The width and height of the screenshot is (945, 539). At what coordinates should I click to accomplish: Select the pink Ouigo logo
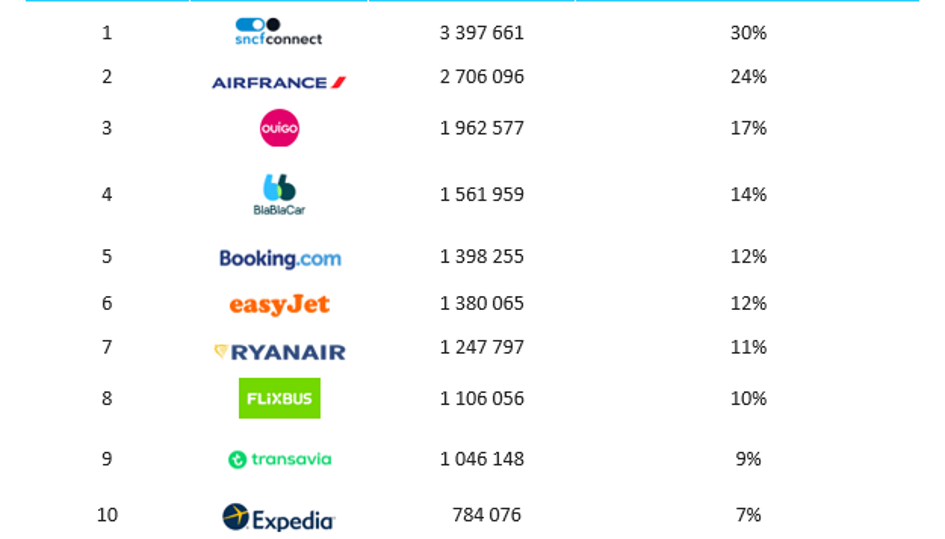[x=279, y=128]
